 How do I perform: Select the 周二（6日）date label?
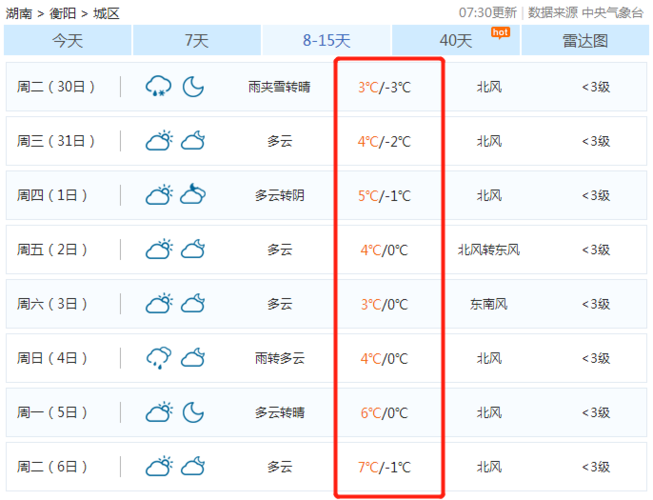click(x=52, y=466)
